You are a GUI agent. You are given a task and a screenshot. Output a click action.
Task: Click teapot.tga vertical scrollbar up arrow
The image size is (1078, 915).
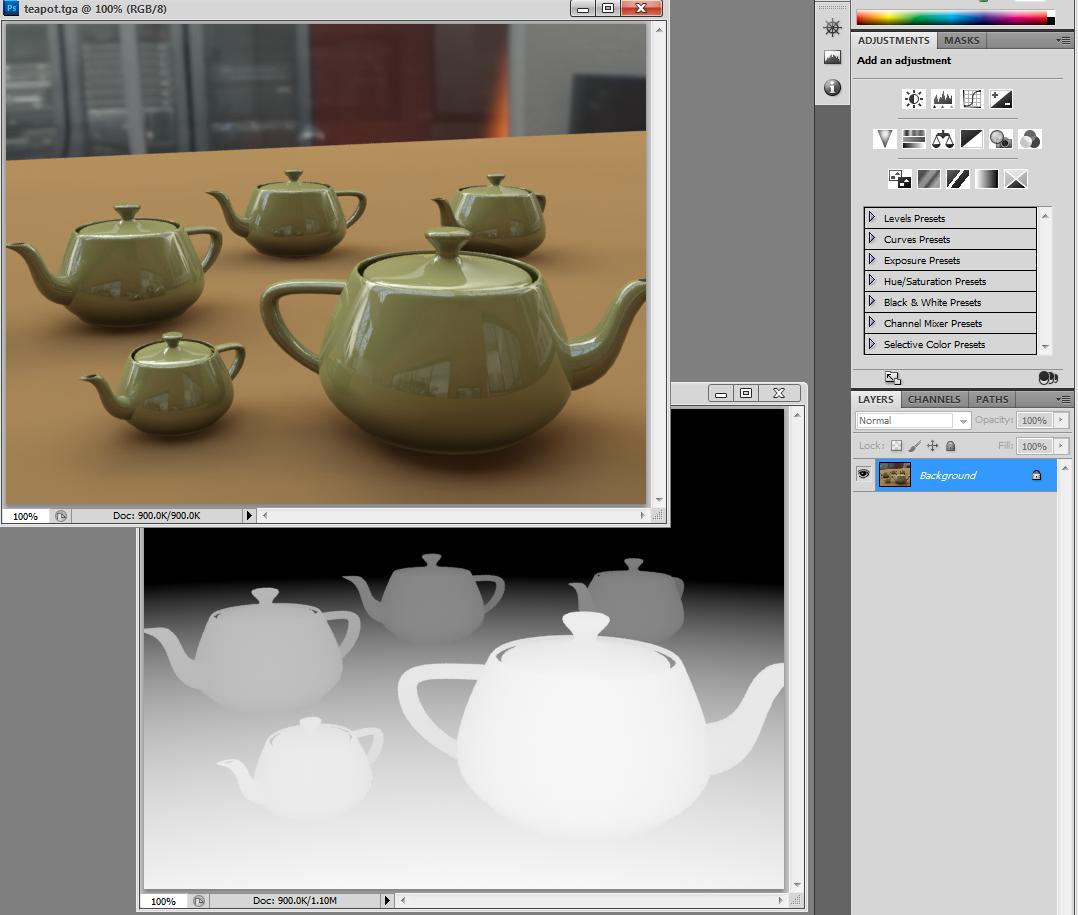pos(659,30)
